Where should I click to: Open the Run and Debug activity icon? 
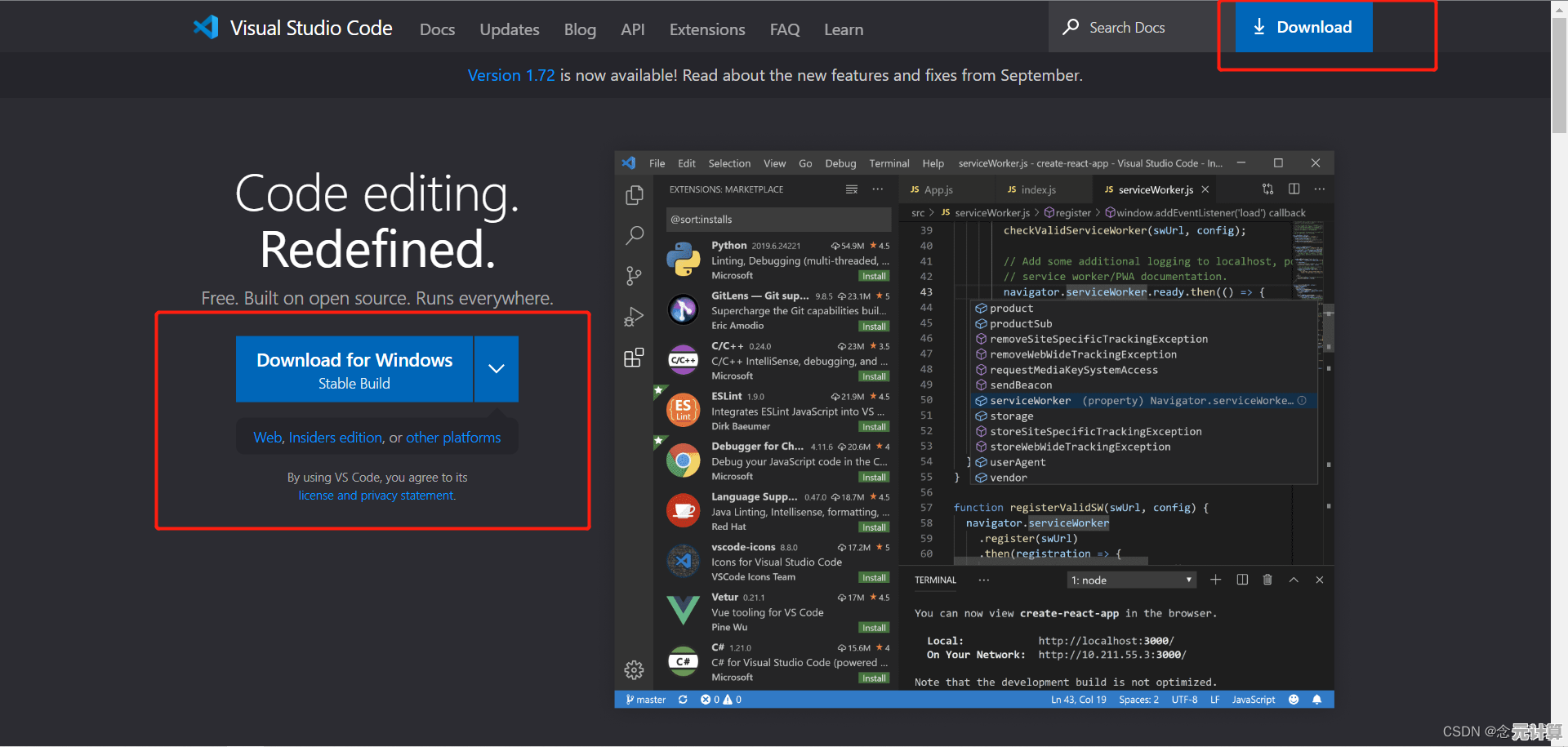pyautogui.click(x=634, y=317)
